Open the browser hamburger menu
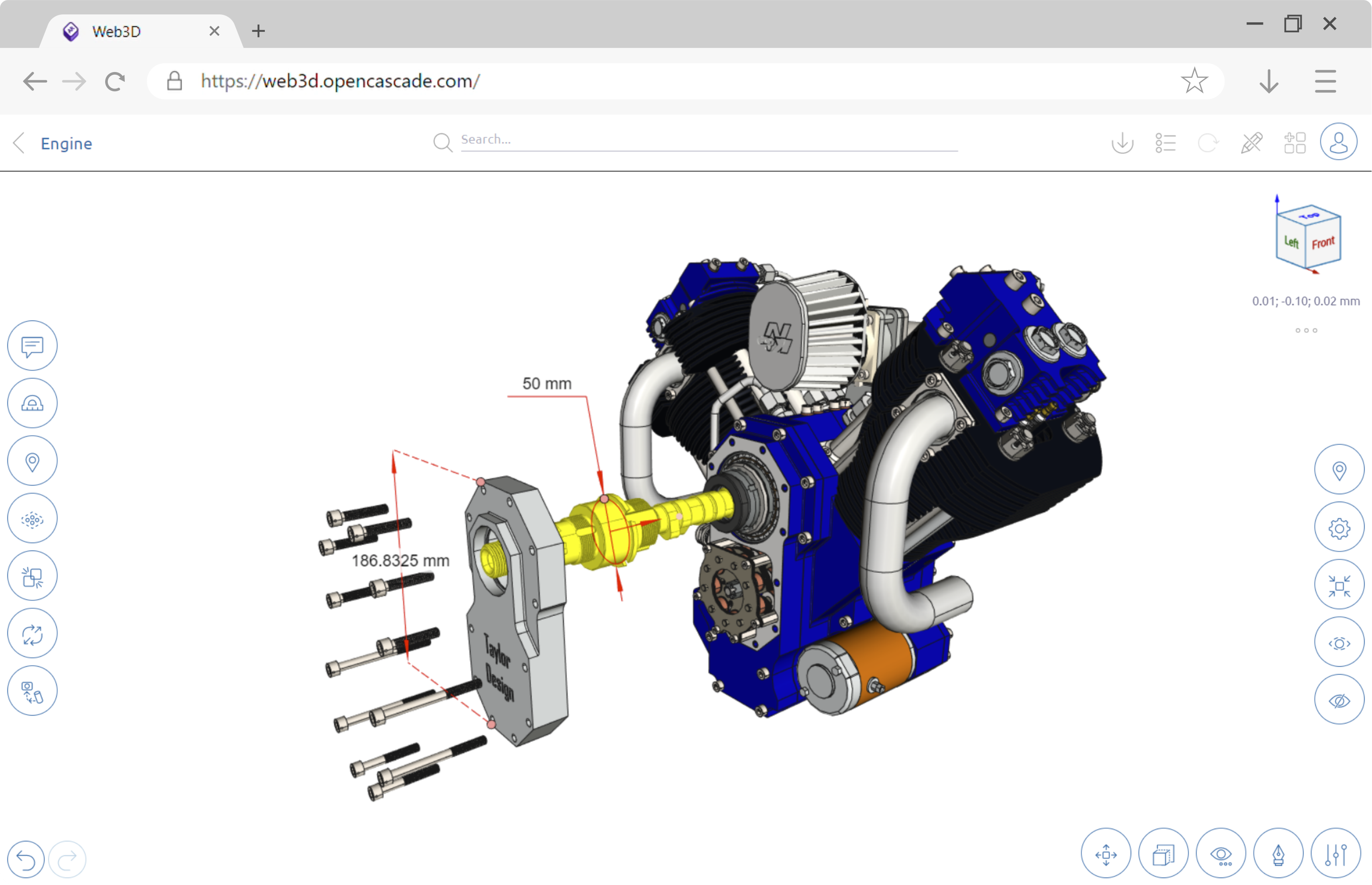Screen dimensions: 1372x885 (1324, 81)
